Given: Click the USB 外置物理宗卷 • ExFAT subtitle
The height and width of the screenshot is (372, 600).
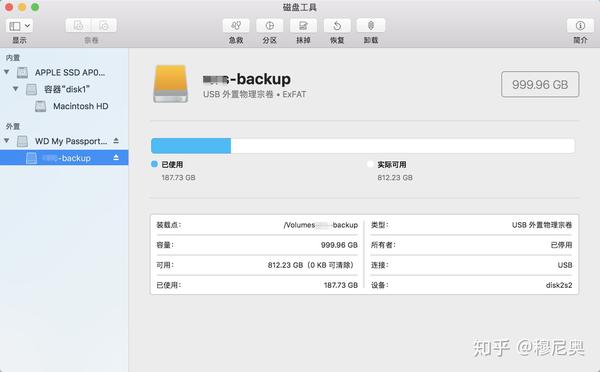Looking at the screenshot, I should (x=254, y=94).
